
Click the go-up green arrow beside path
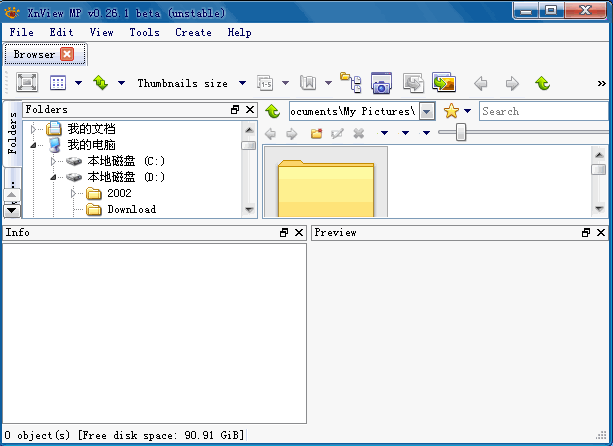(273, 111)
